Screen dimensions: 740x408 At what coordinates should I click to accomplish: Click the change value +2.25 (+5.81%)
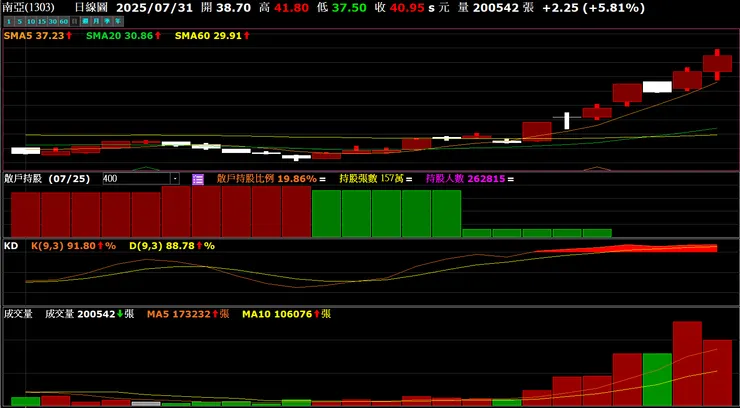click(x=593, y=8)
